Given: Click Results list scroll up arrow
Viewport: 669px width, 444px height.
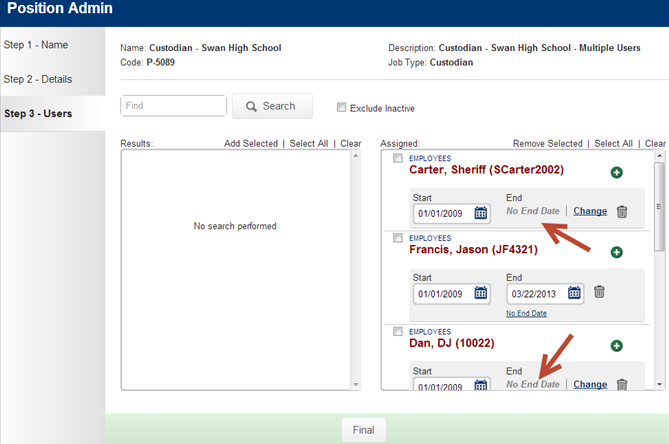Looking at the screenshot, I should click(x=356, y=156).
